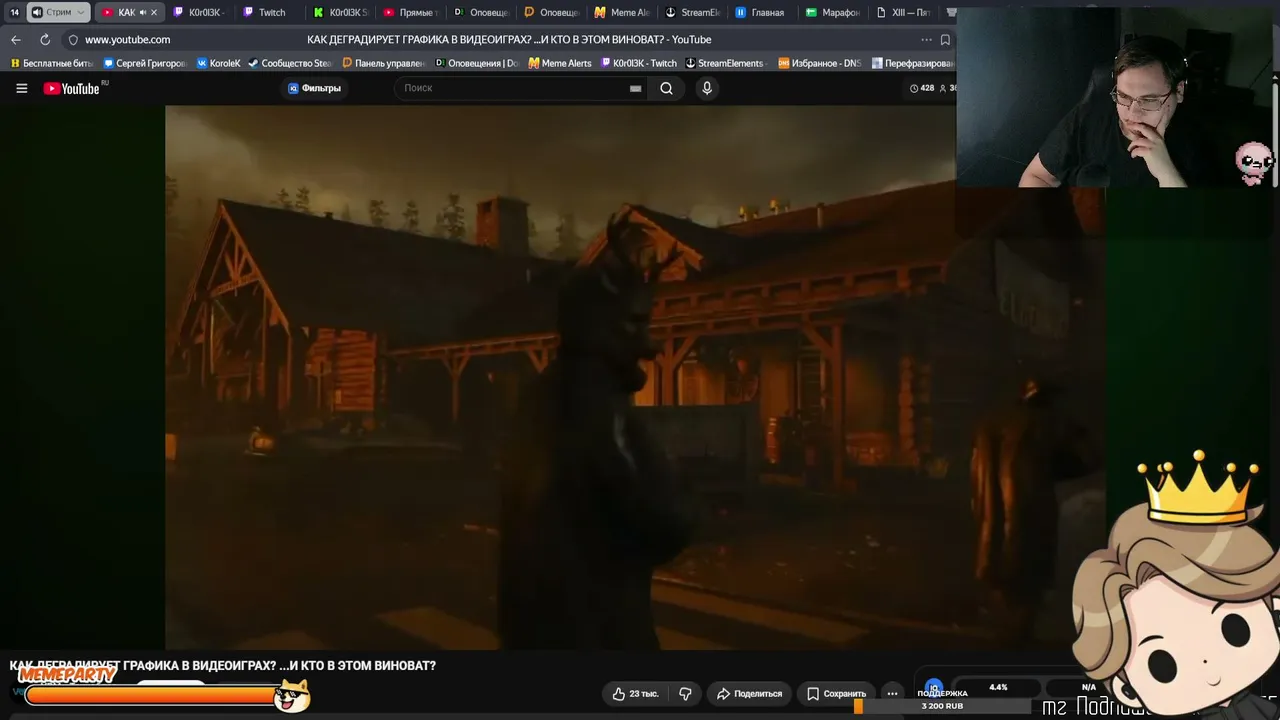Open more actions ellipsis under video
1280x720 pixels.
[892, 693]
